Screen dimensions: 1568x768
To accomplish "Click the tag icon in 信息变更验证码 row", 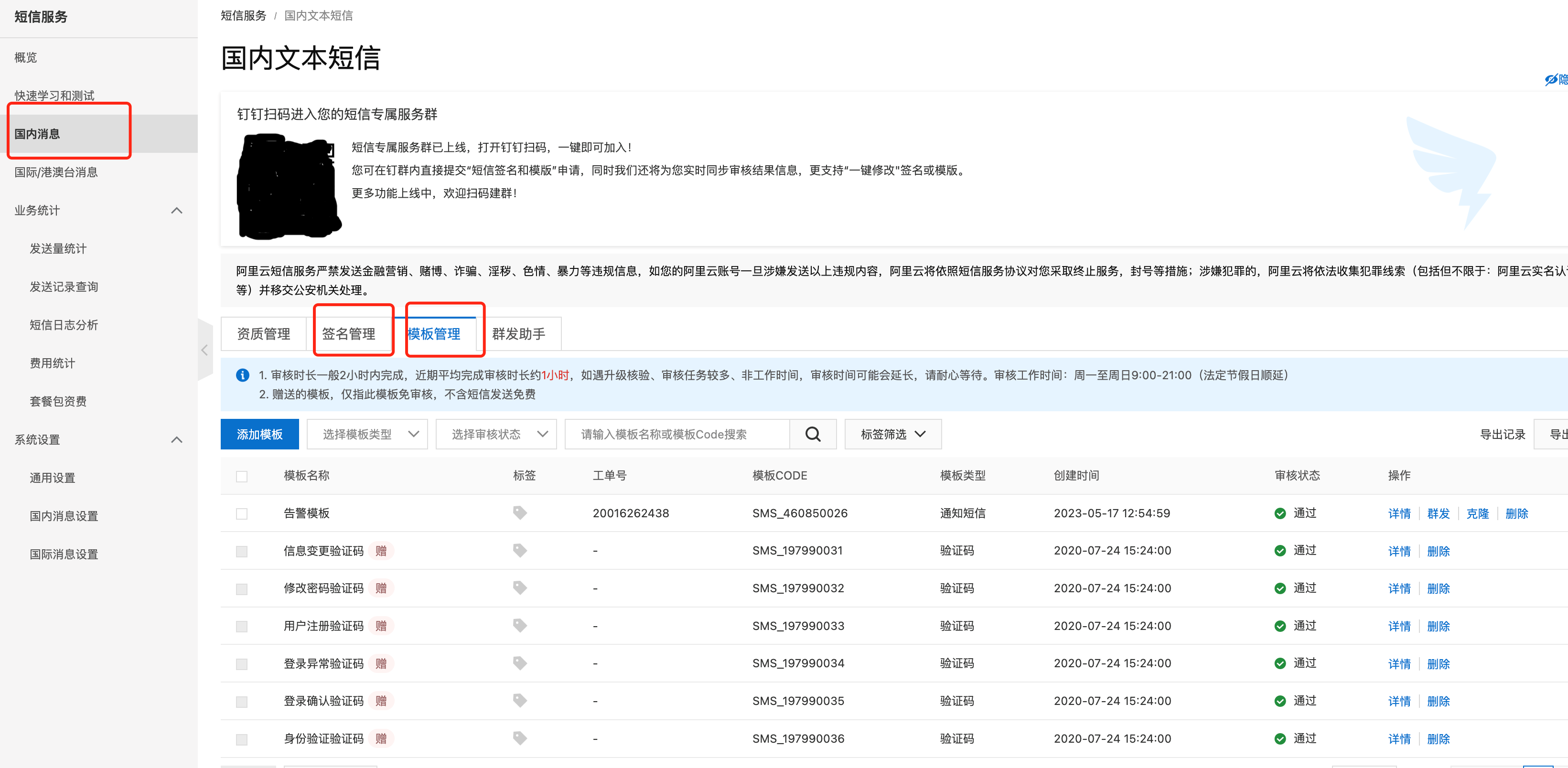I will click(x=520, y=550).
